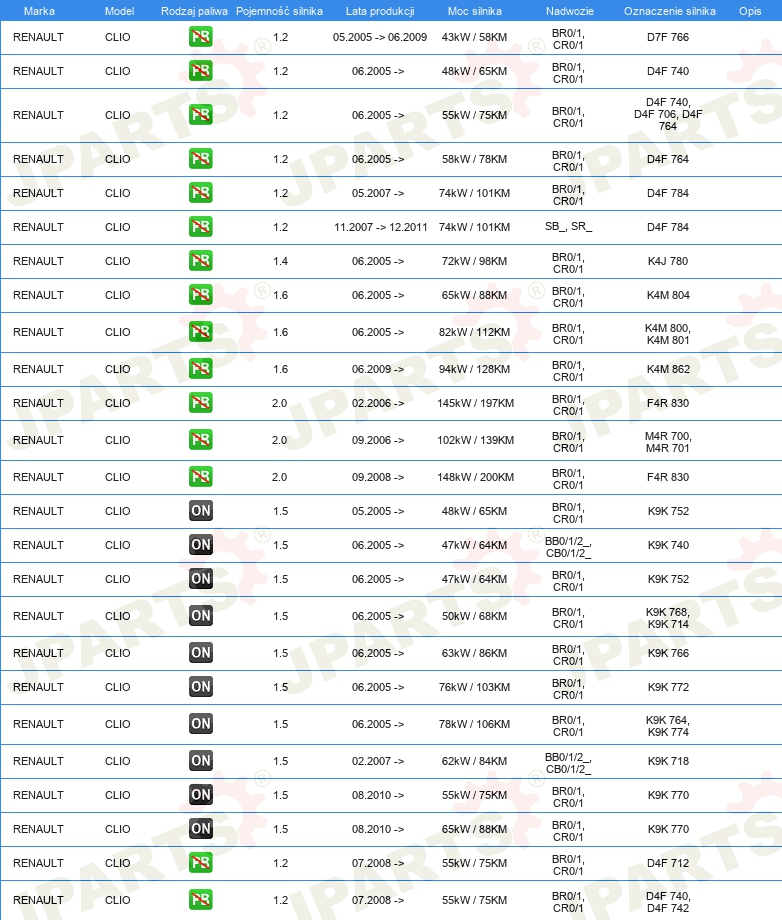Click the petrol icon in the D7F 766 row
The image size is (782, 920).
pyautogui.click(x=201, y=37)
